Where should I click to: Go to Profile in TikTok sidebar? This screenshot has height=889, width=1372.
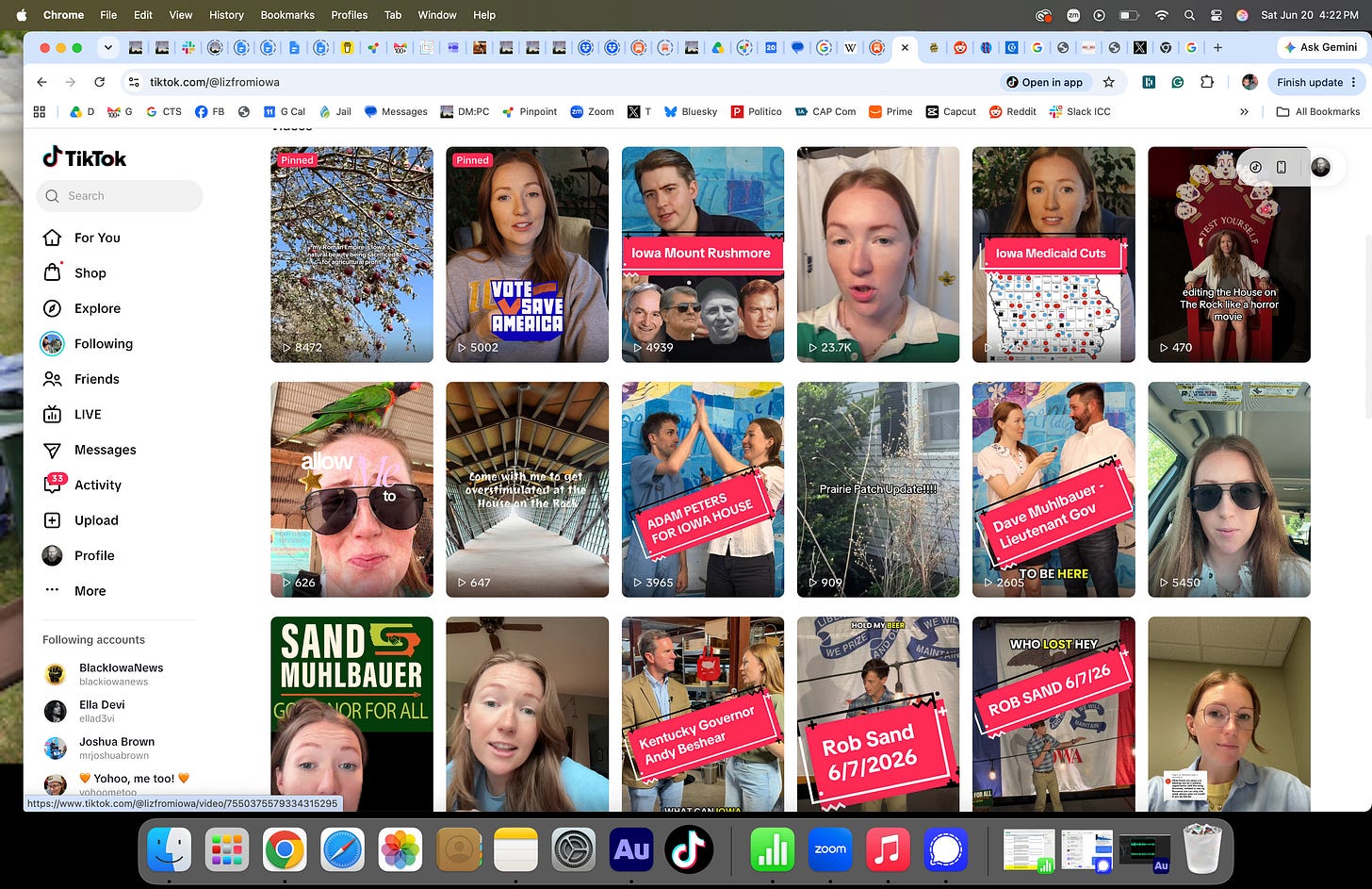coord(79,555)
